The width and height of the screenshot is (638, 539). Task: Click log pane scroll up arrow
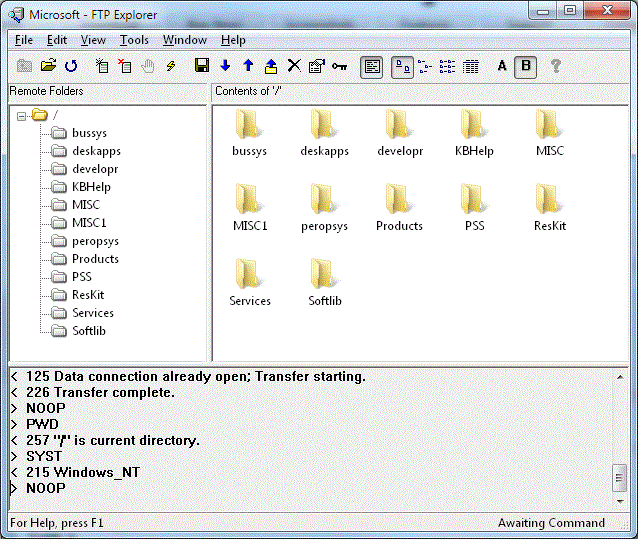(x=620, y=377)
